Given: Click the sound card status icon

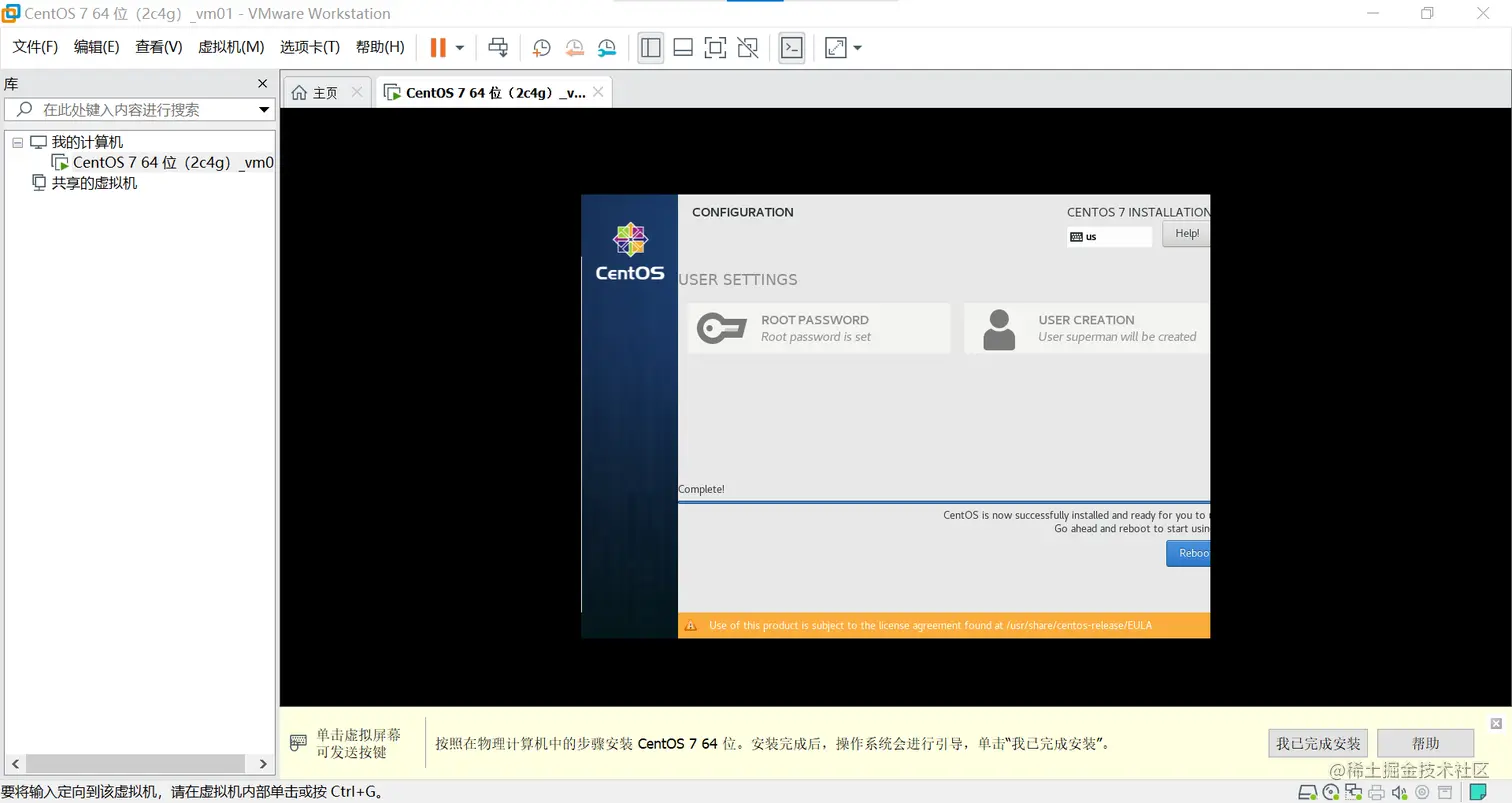Looking at the screenshot, I should (x=1399, y=793).
